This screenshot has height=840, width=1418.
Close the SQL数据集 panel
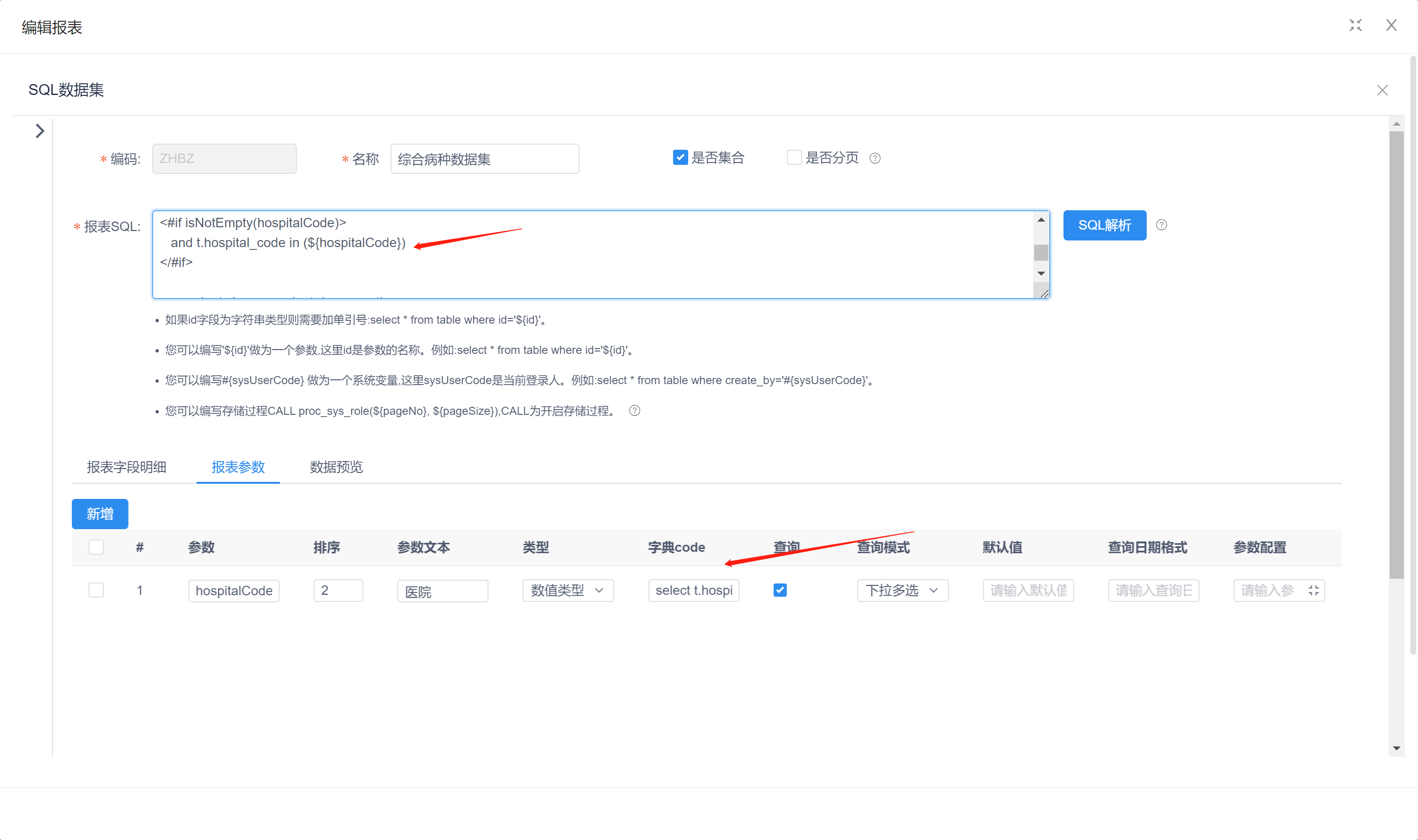tap(1383, 91)
